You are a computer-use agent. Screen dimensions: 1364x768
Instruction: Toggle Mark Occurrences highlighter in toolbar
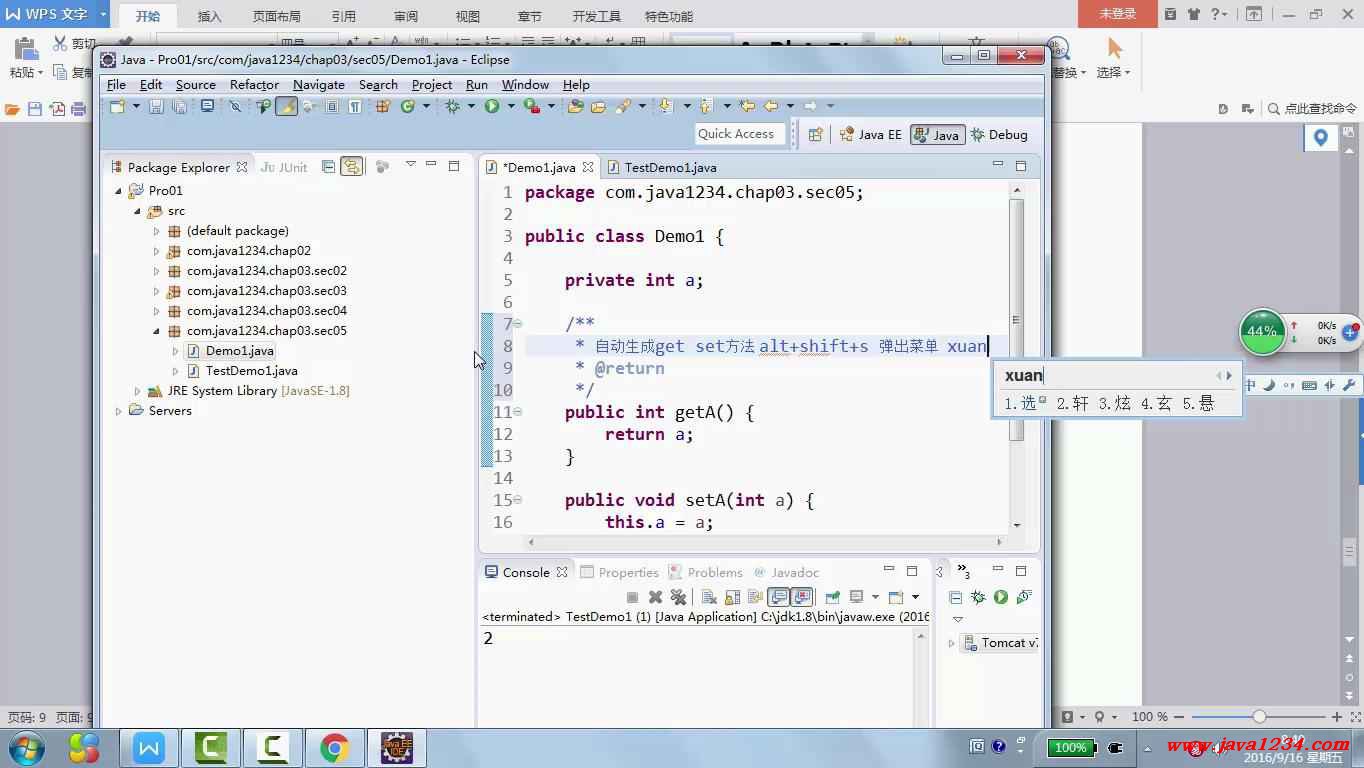tap(286, 106)
